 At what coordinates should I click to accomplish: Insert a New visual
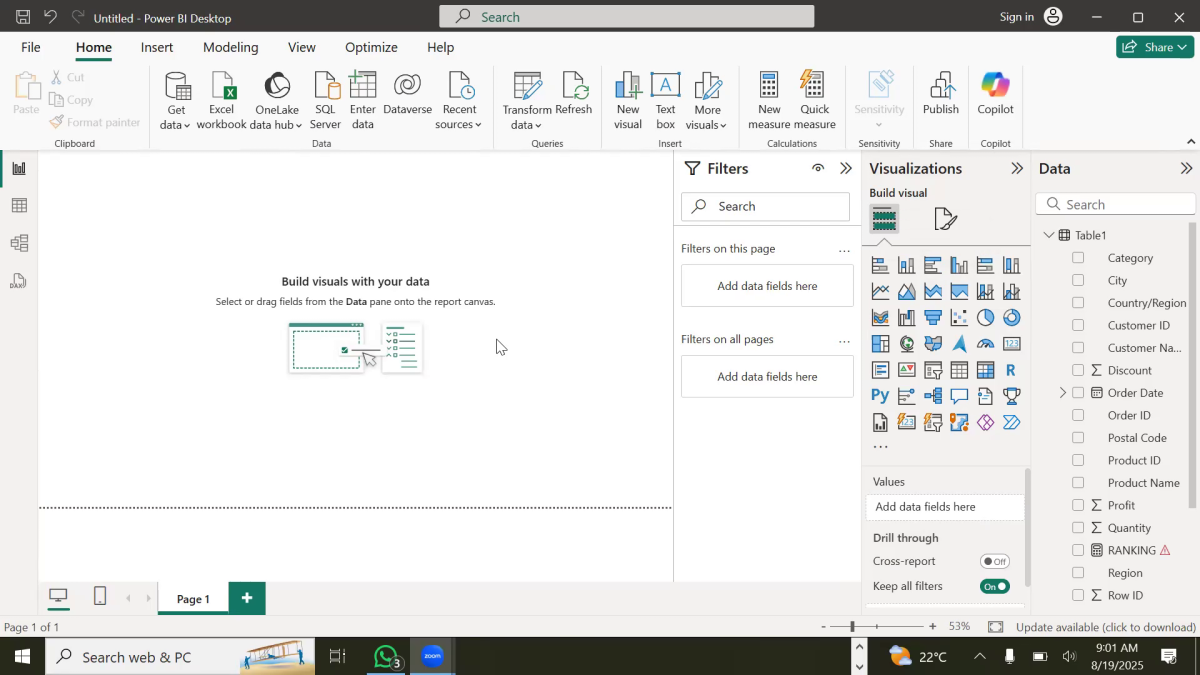pyautogui.click(x=628, y=101)
